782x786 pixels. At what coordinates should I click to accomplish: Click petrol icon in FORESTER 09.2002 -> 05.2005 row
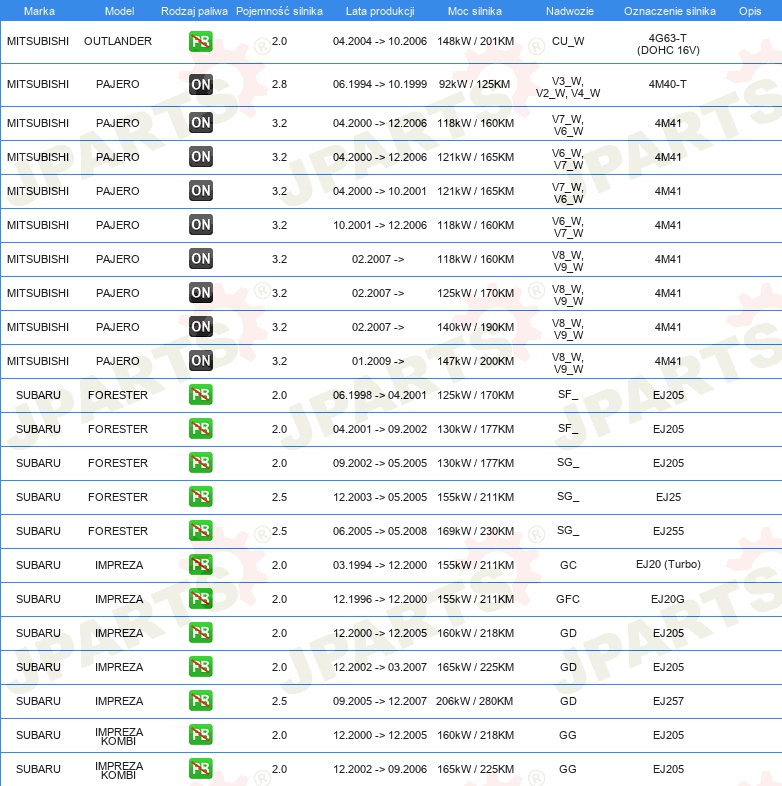click(201, 463)
